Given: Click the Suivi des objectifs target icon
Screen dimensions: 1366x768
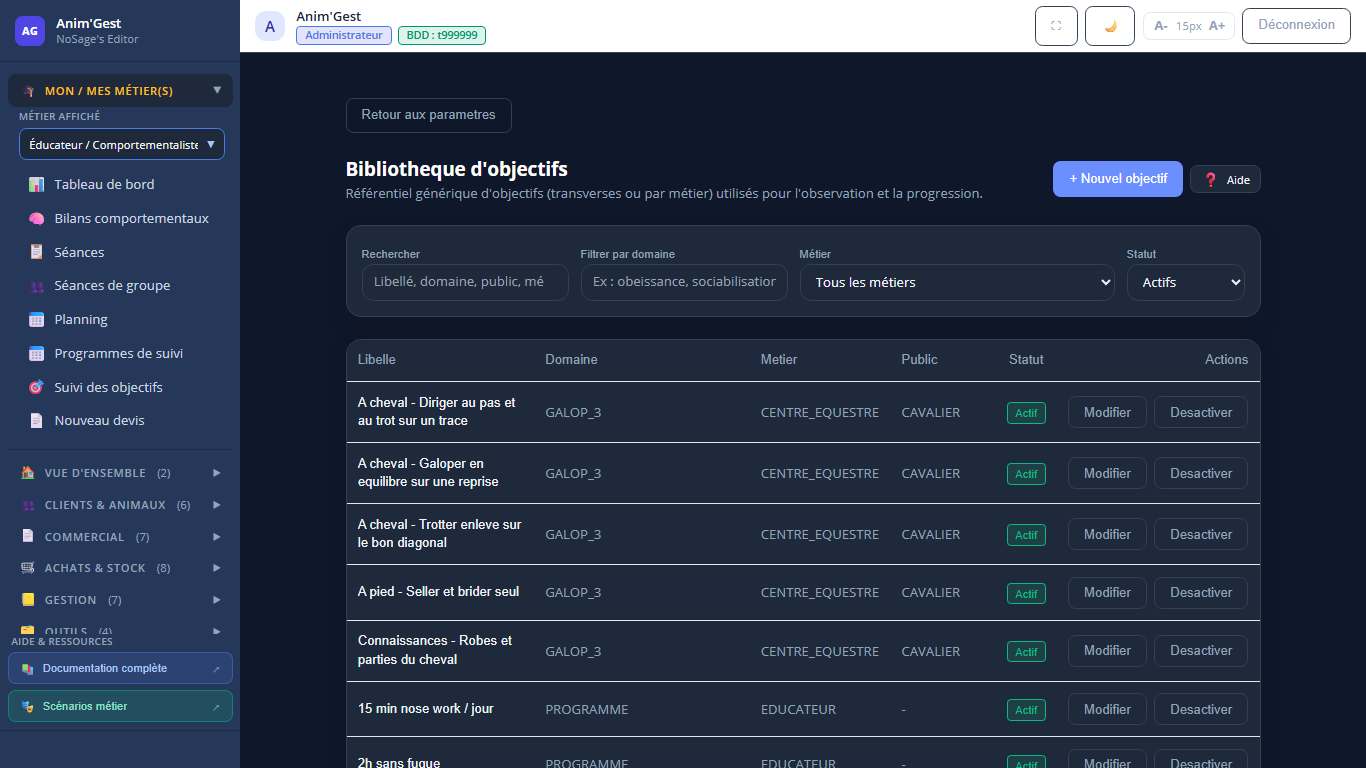Looking at the screenshot, I should pos(36,387).
